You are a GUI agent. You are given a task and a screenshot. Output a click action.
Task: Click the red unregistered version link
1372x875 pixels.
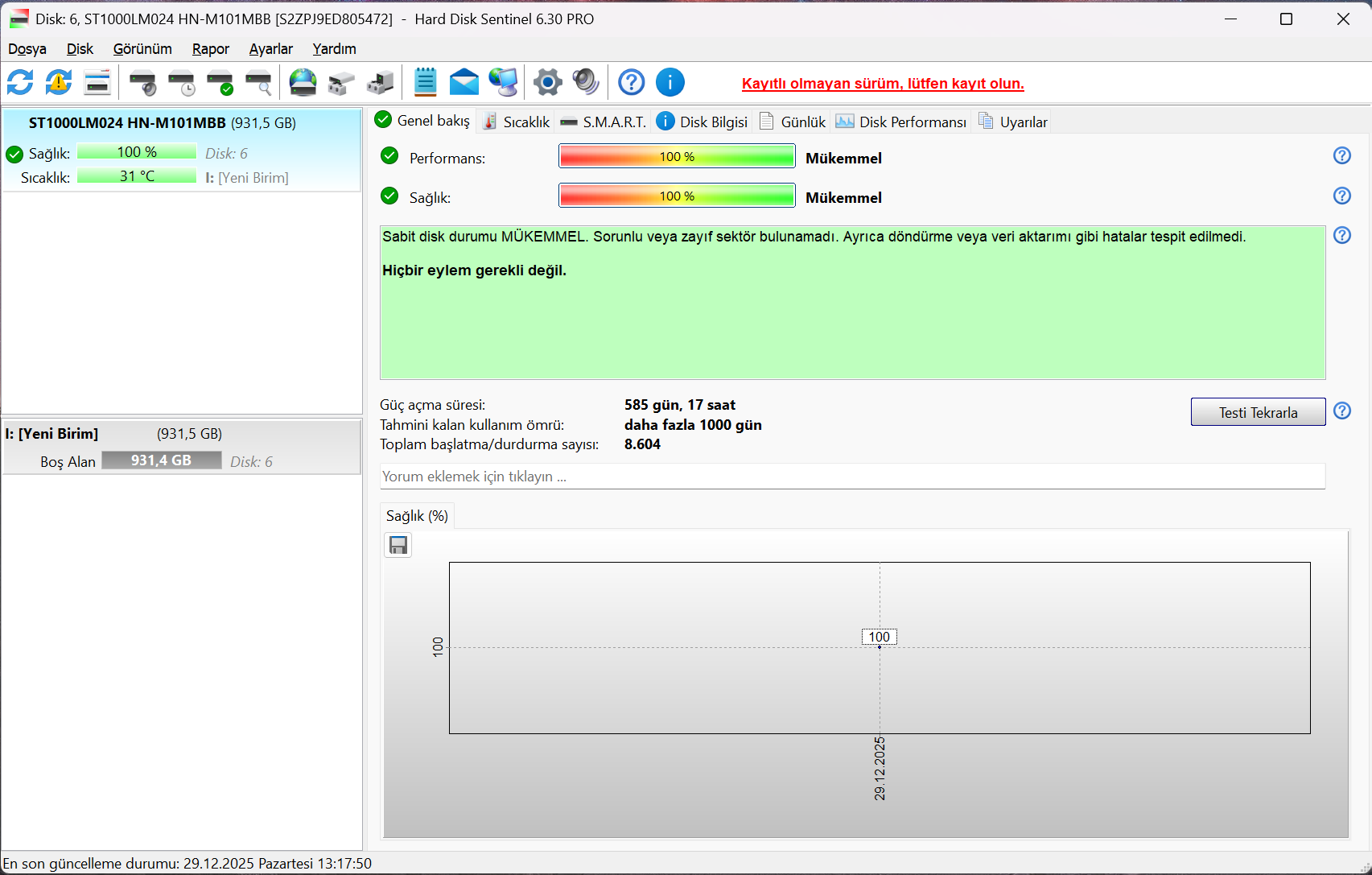click(883, 84)
